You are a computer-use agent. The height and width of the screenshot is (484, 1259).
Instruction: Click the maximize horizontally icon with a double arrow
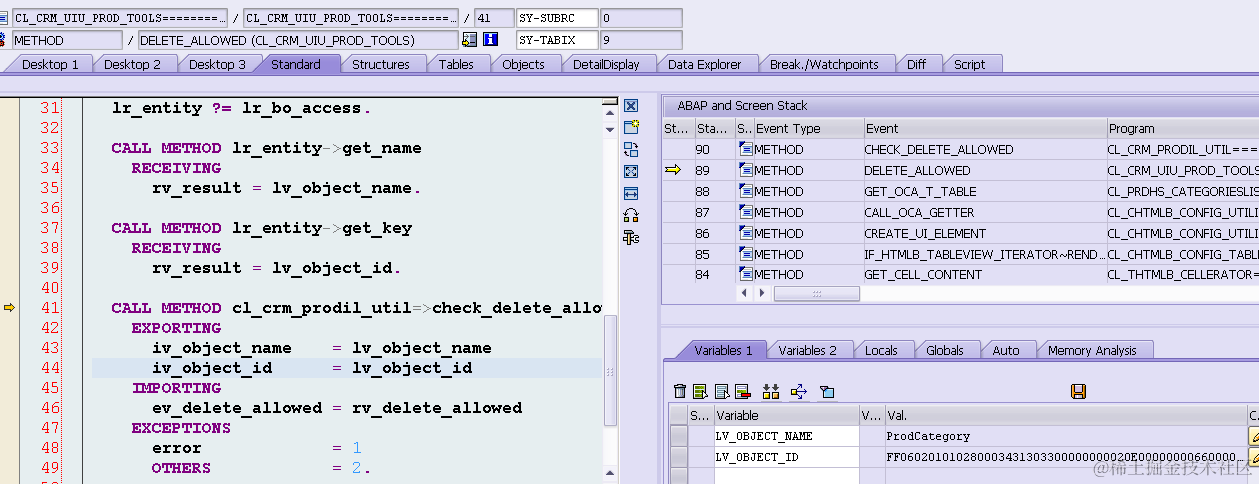(x=631, y=194)
